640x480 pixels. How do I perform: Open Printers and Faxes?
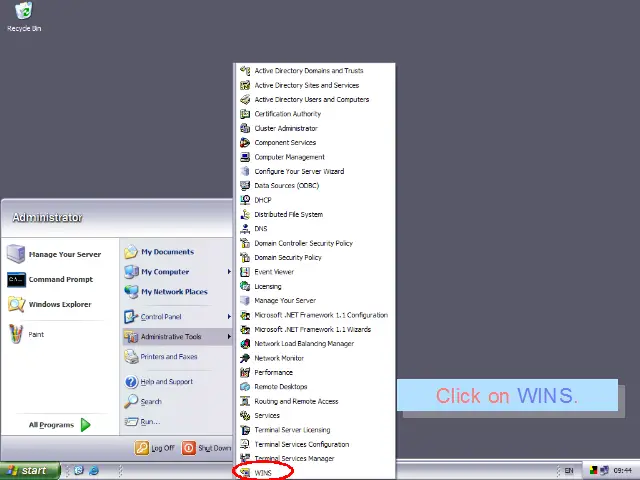pos(177,357)
